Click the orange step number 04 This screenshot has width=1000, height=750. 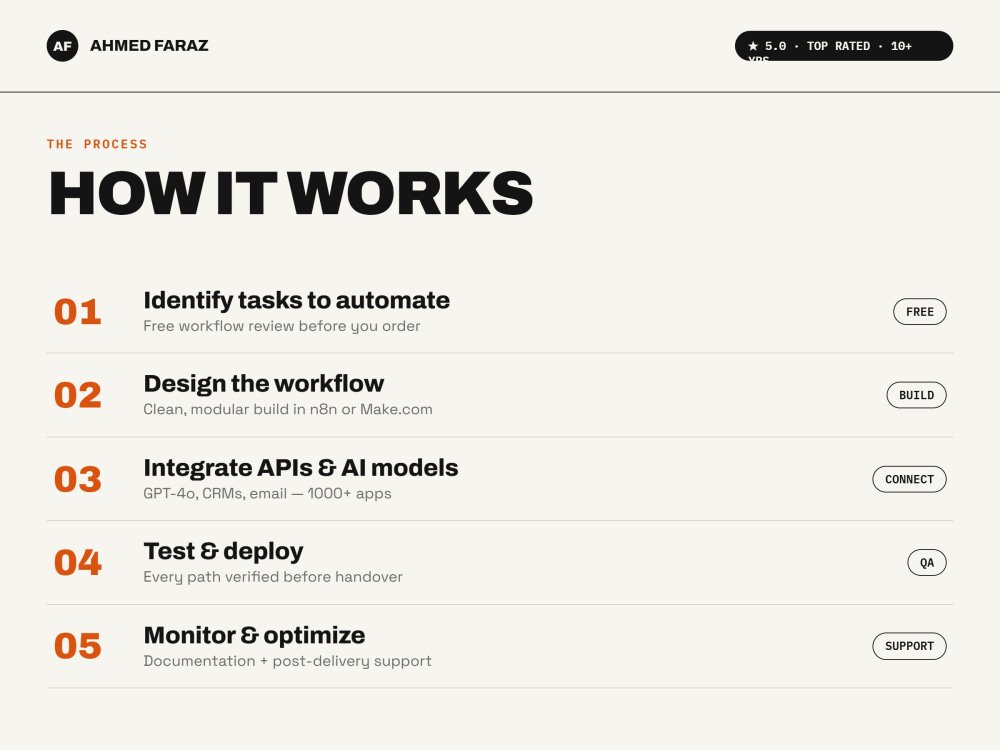click(78, 563)
